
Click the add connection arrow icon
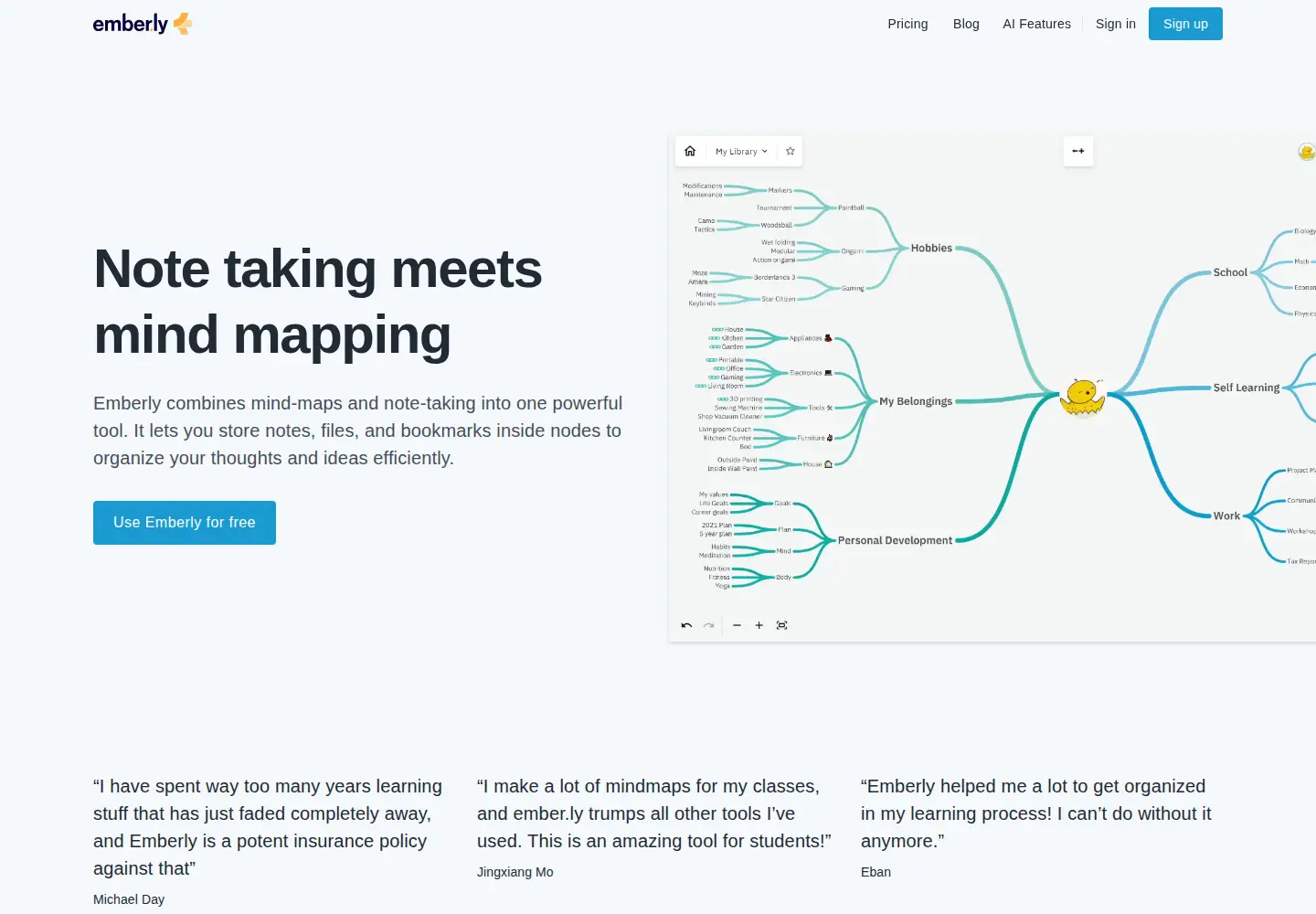pyautogui.click(x=1078, y=151)
